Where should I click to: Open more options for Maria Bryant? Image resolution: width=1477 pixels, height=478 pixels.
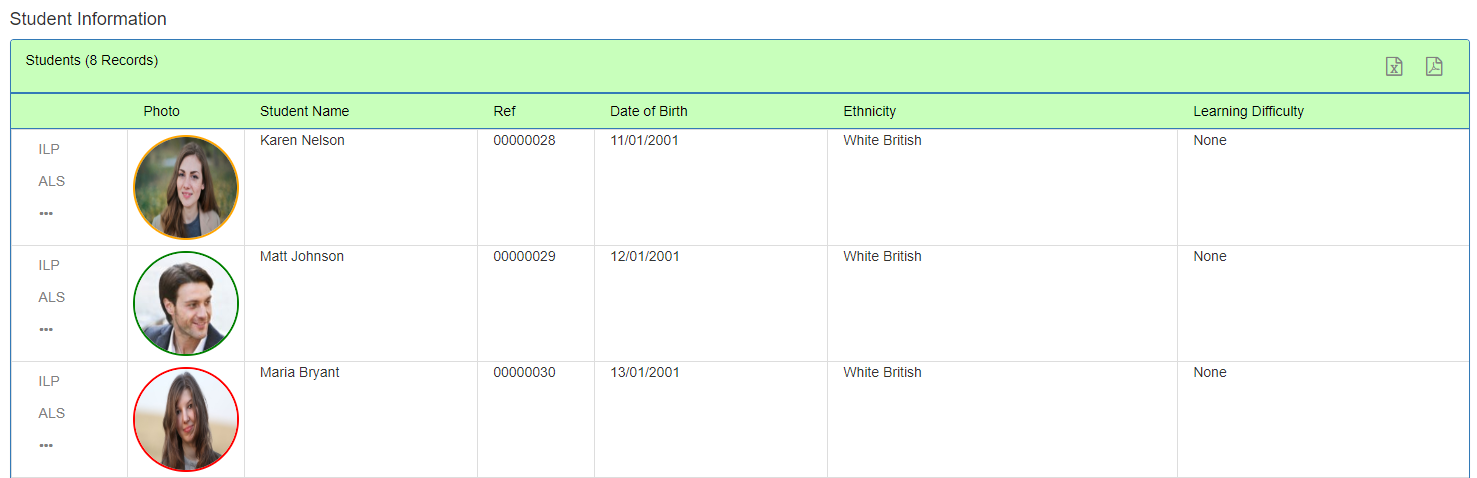(x=46, y=445)
